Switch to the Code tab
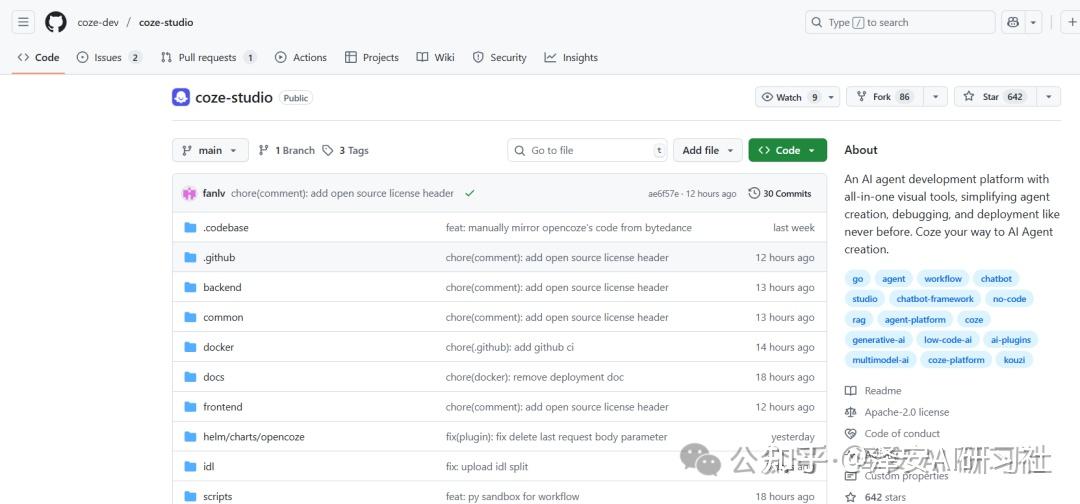Image resolution: width=1080 pixels, height=504 pixels. coord(39,57)
